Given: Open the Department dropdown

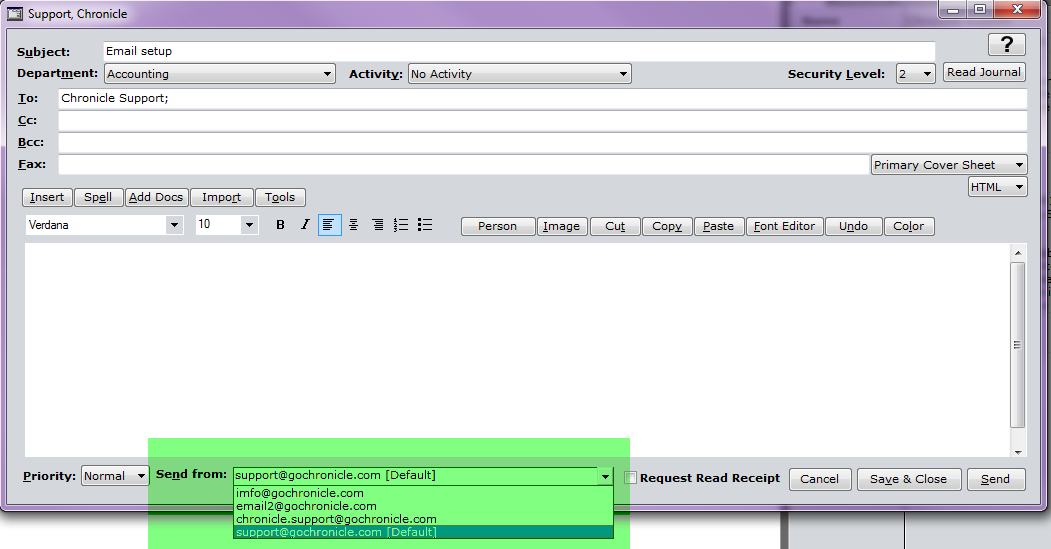Looking at the screenshot, I should click(219, 74).
